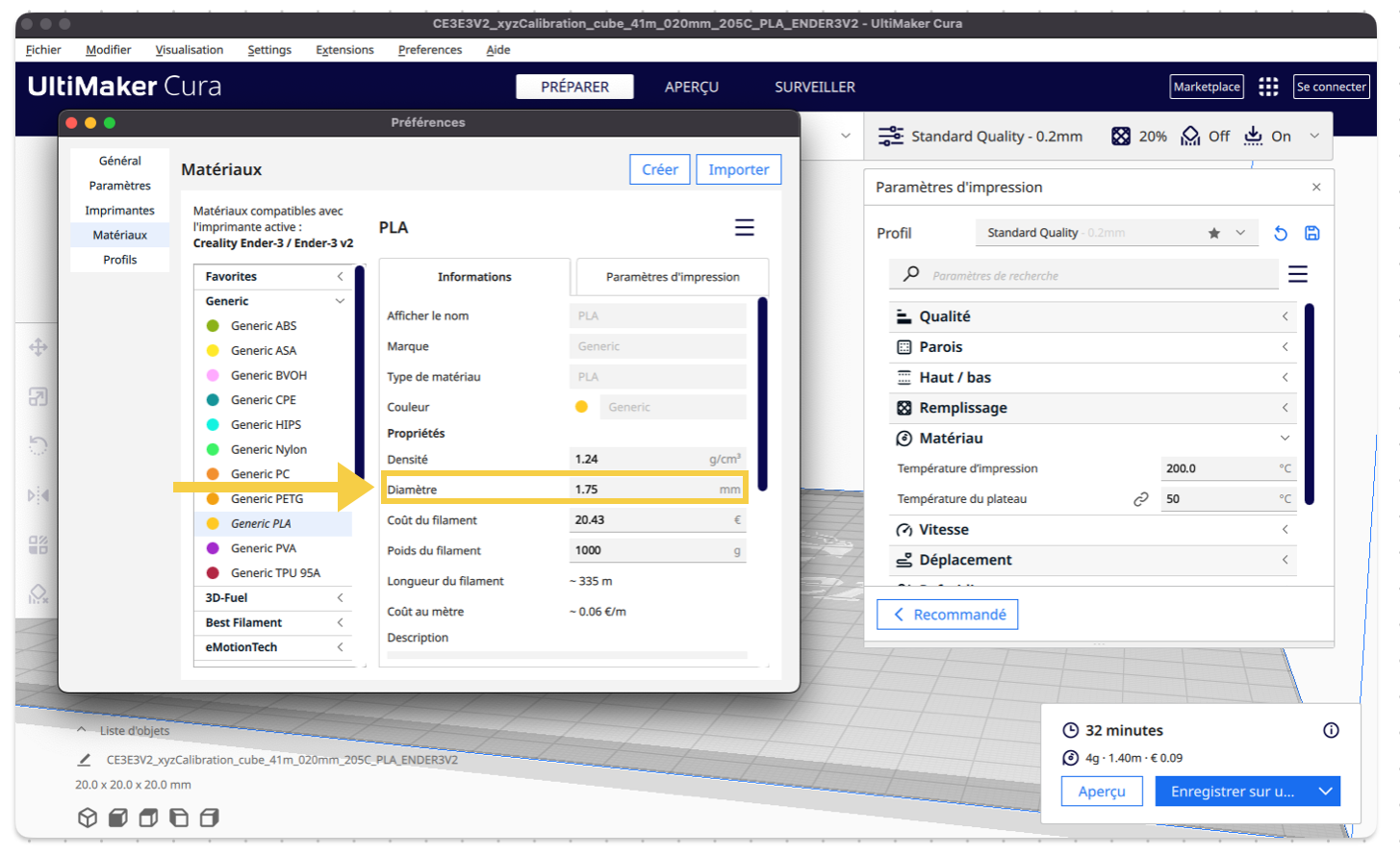The image size is (1400, 856).
Task: Show print time info icon
Action: [x=1331, y=730]
